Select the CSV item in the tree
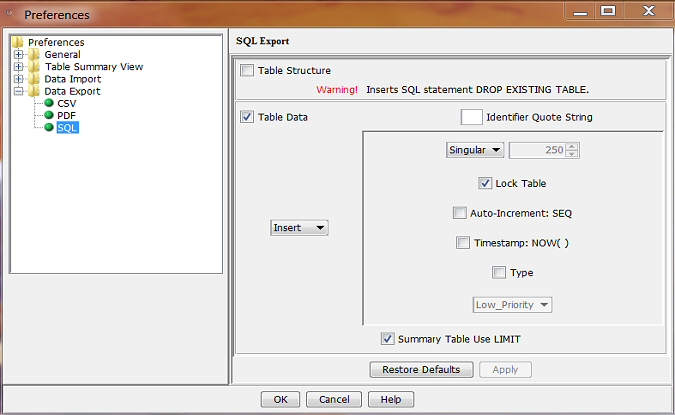 click(x=67, y=103)
